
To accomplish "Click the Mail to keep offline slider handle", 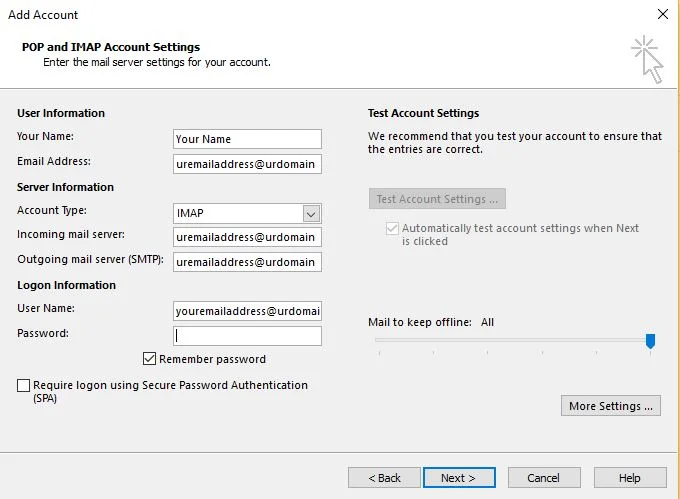I will tap(650, 341).
